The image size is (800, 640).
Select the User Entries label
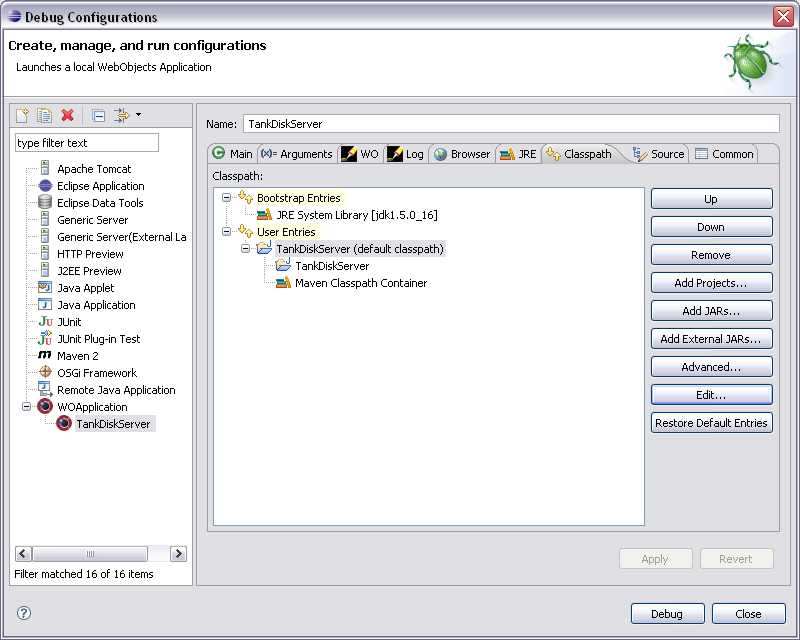(286, 232)
